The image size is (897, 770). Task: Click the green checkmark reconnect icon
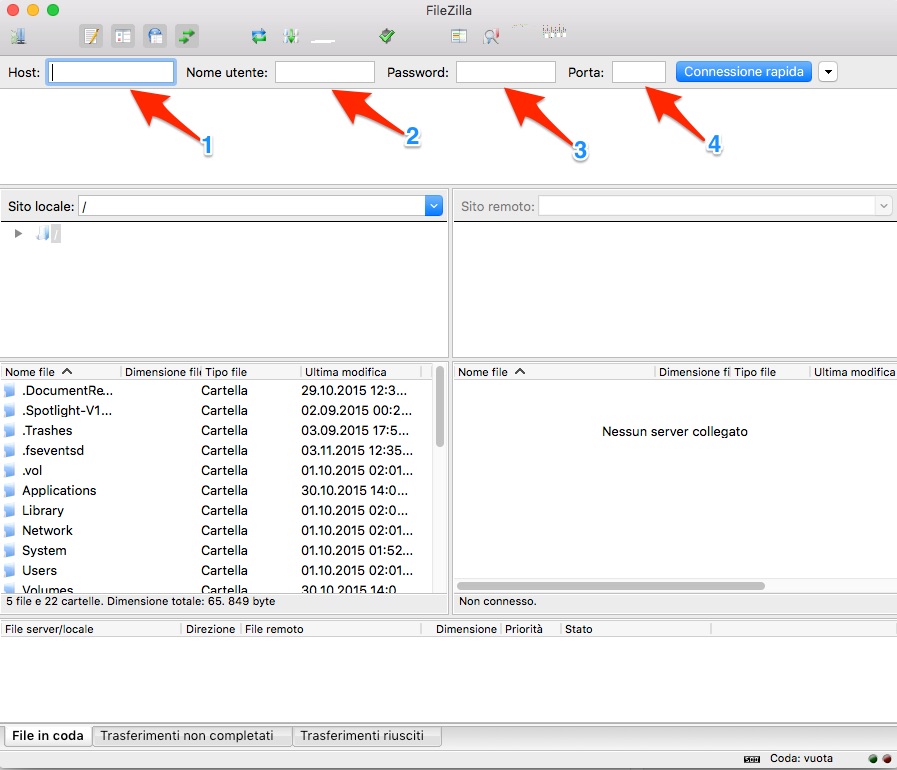(x=387, y=36)
